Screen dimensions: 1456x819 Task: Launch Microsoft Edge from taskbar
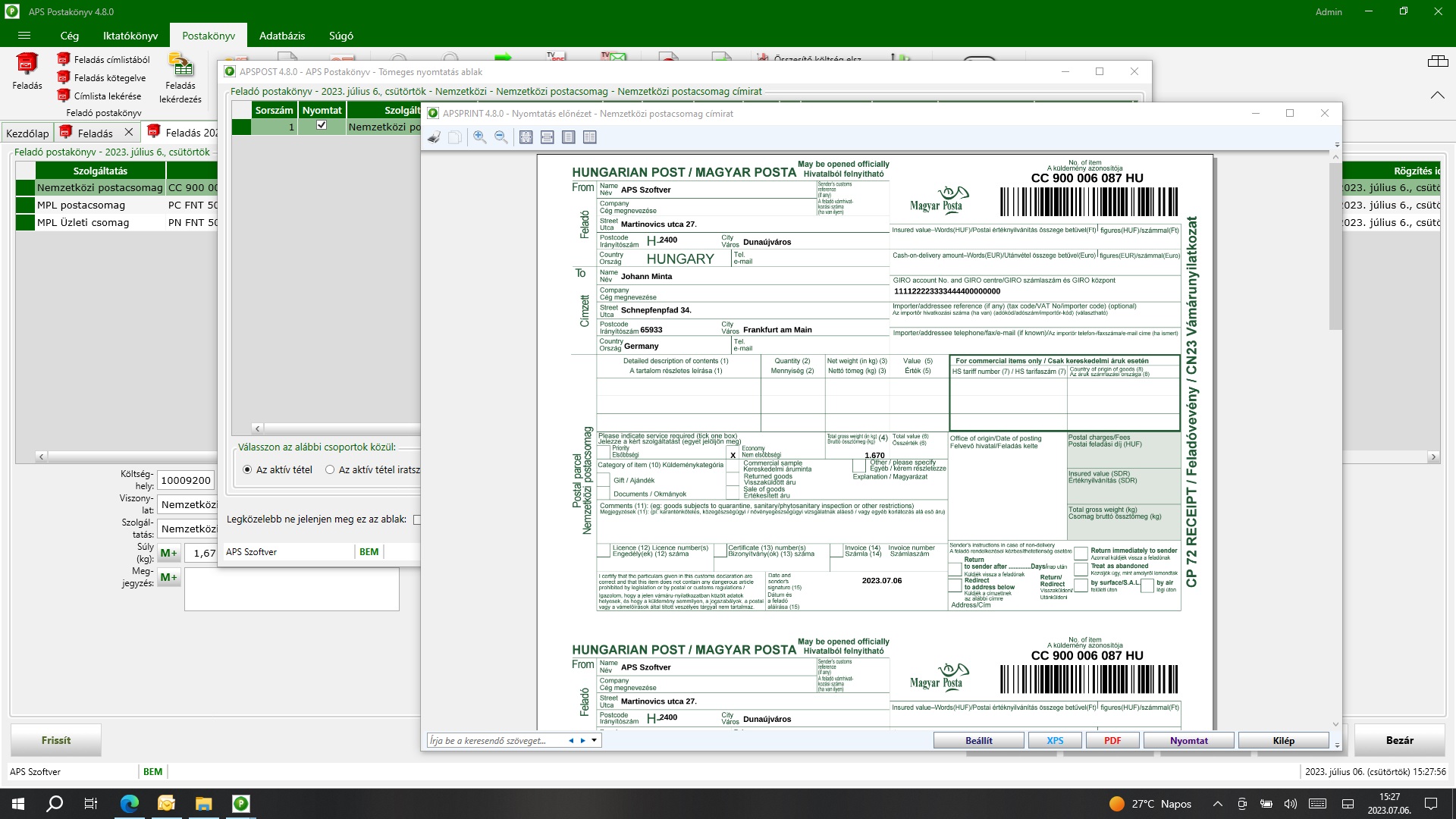coord(129,804)
